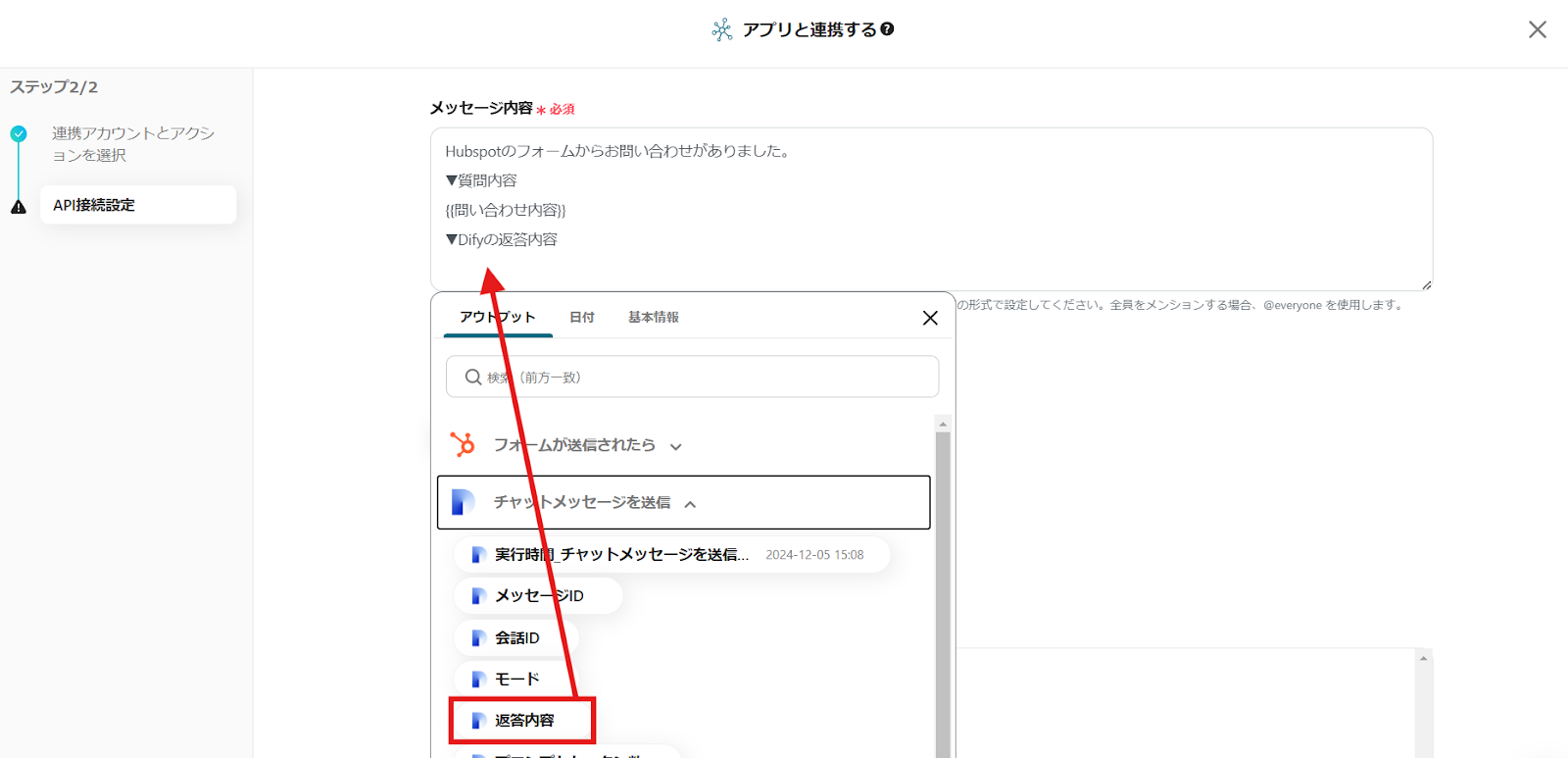Click the メッセージ内容 field label
This screenshot has width=1568, height=758.
point(481,108)
